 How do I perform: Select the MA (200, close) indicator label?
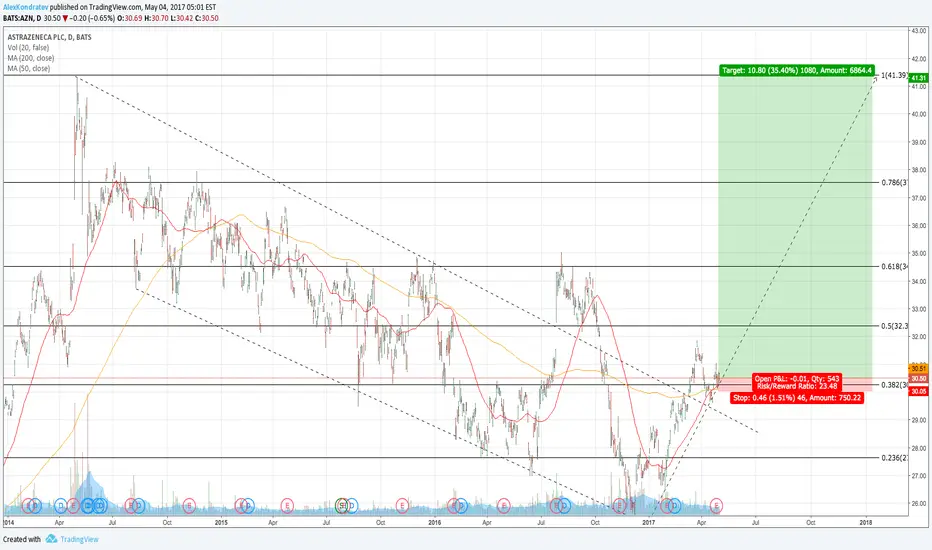(30, 58)
